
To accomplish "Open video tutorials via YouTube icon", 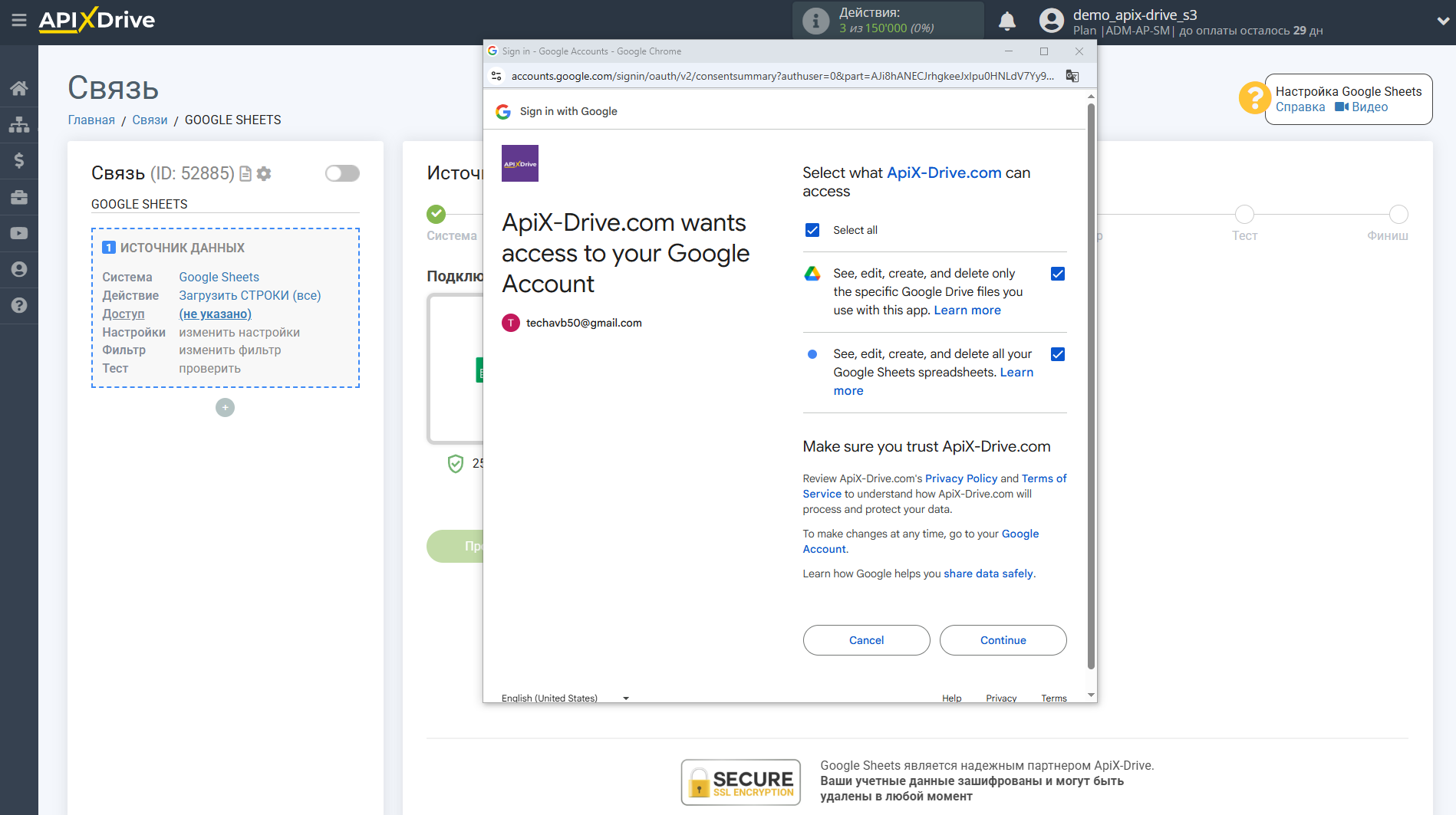I will click(x=19, y=232).
